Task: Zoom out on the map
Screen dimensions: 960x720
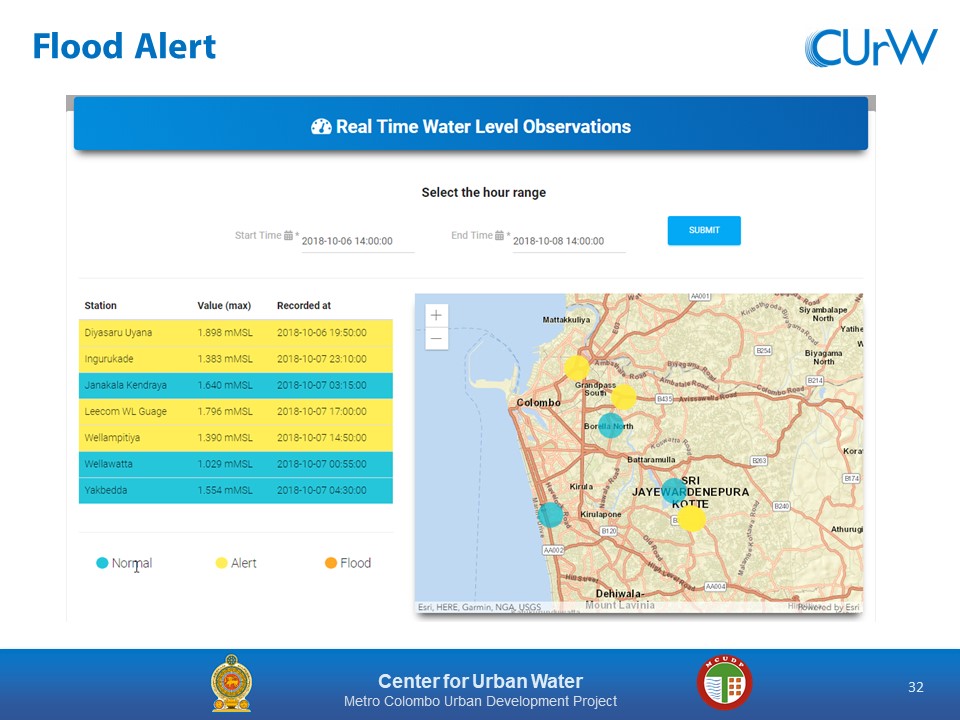Action: pyautogui.click(x=436, y=338)
